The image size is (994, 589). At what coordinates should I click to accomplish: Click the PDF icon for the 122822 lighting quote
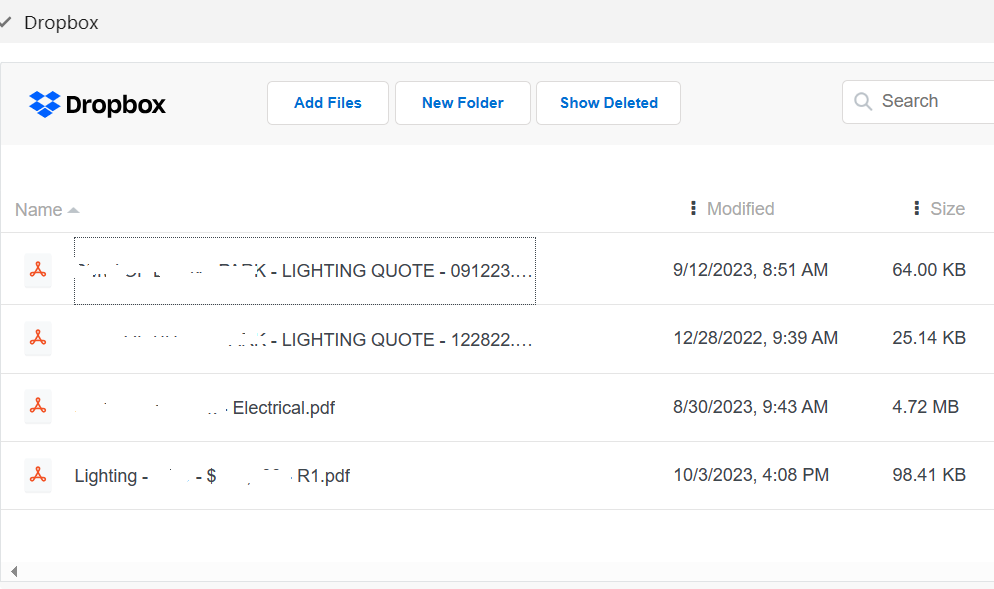tap(38, 338)
